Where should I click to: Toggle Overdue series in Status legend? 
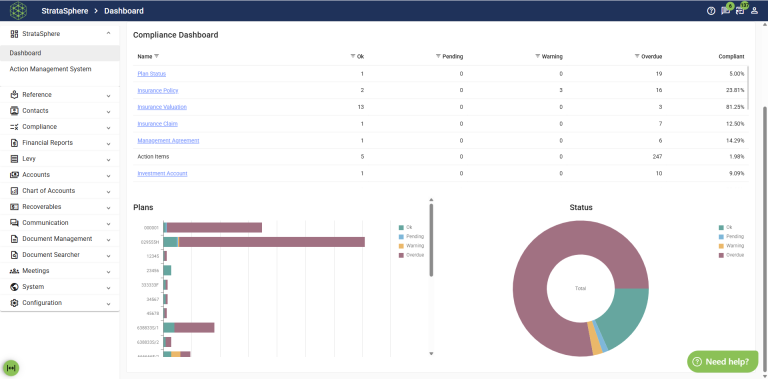(x=731, y=255)
